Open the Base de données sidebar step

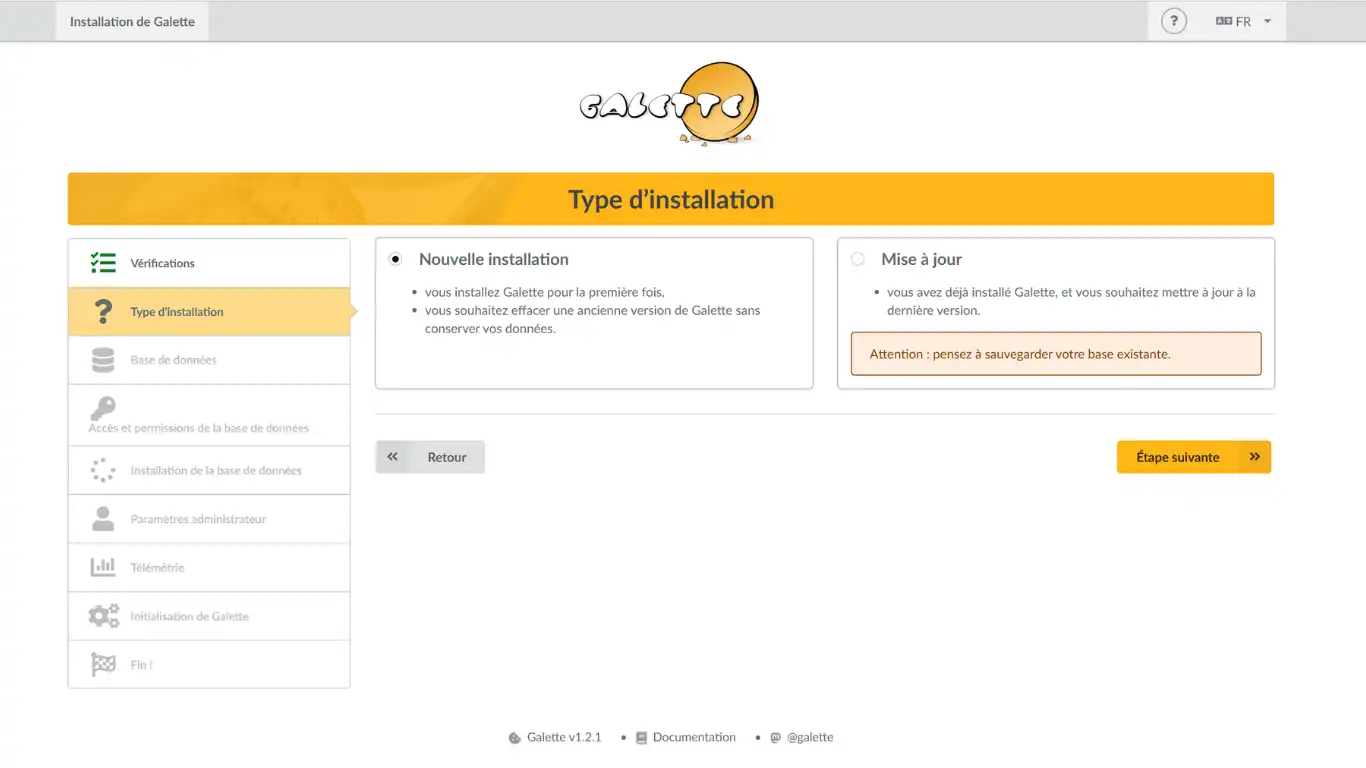click(209, 360)
